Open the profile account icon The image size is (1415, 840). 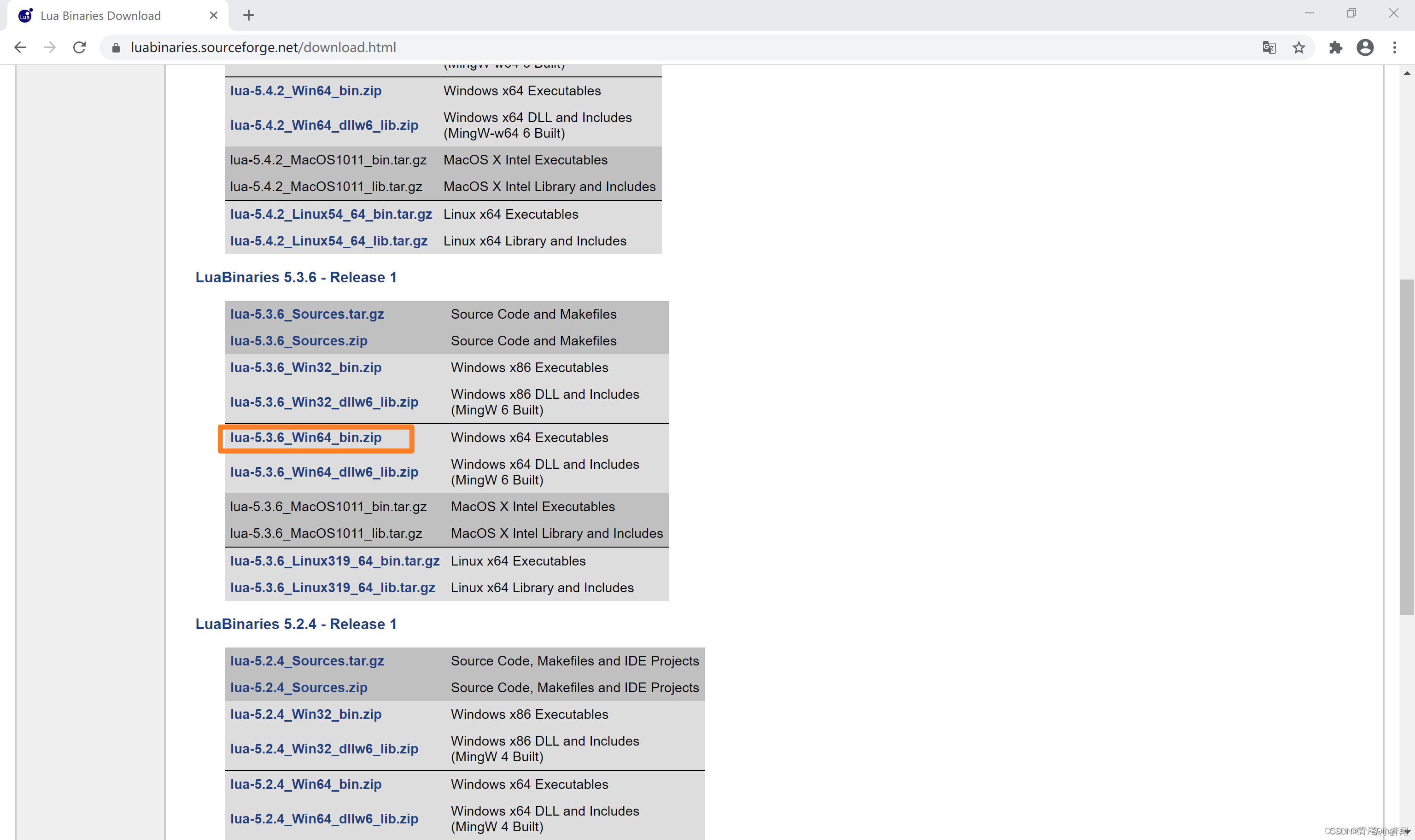point(1365,47)
